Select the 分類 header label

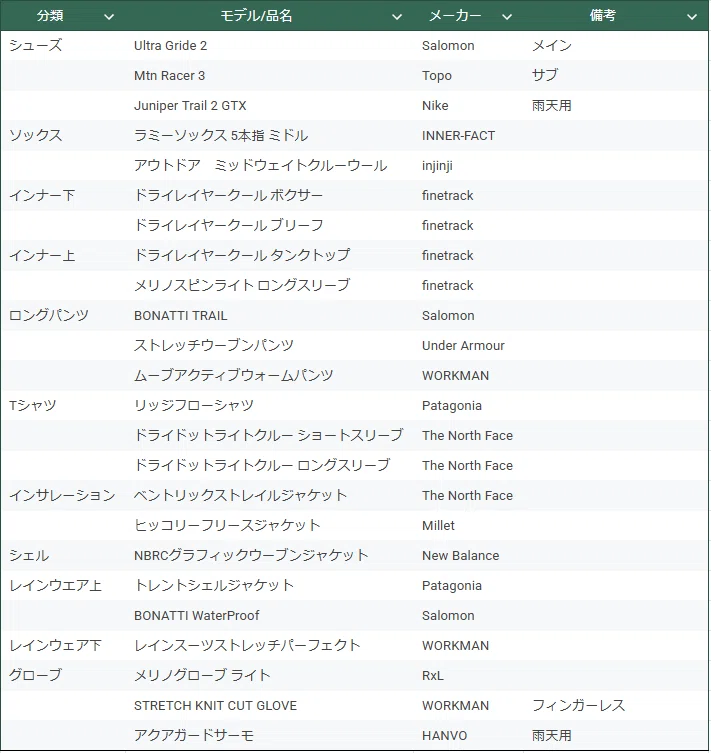coord(50,16)
